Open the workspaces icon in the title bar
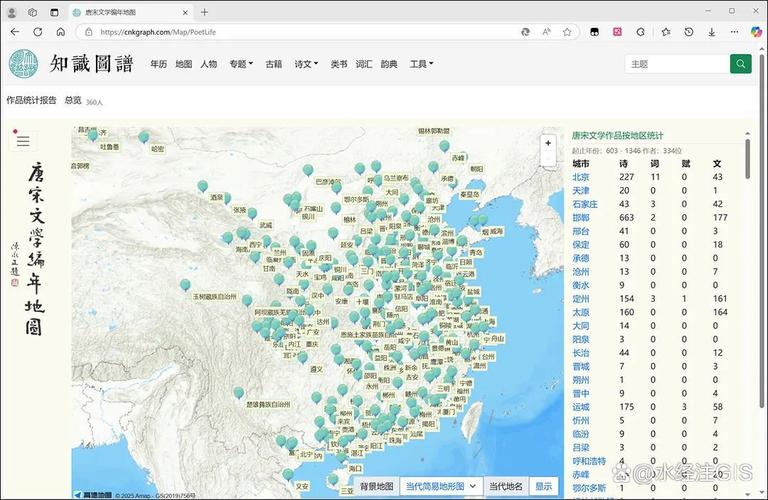The width and height of the screenshot is (768, 500). pos(32,12)
